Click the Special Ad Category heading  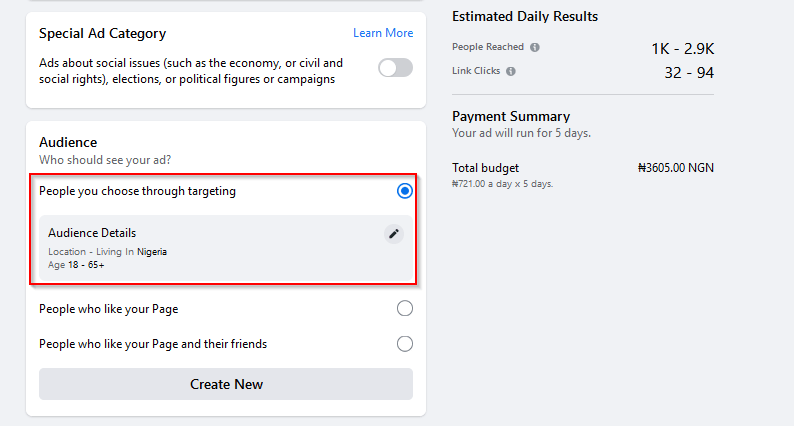102,34
